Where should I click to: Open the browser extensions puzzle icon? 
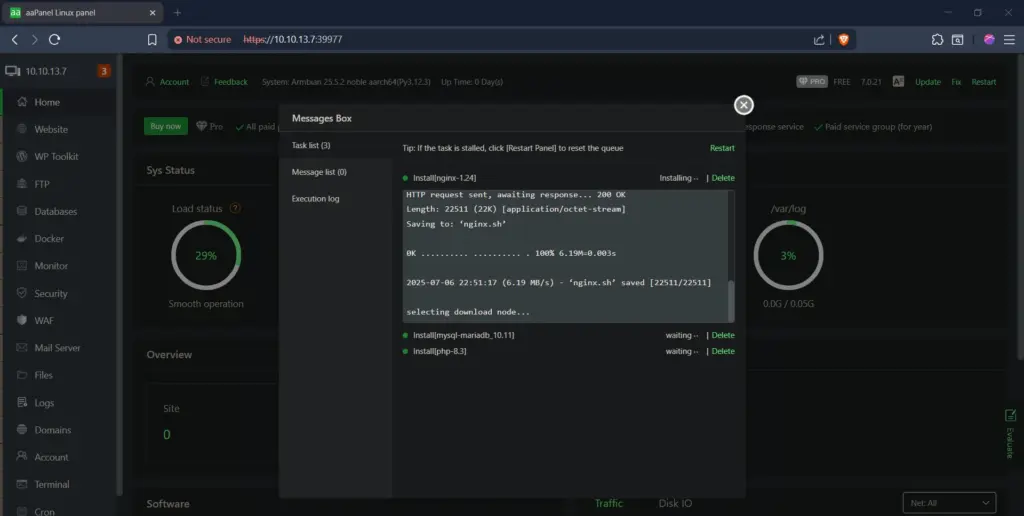click(x=937, y=40)
